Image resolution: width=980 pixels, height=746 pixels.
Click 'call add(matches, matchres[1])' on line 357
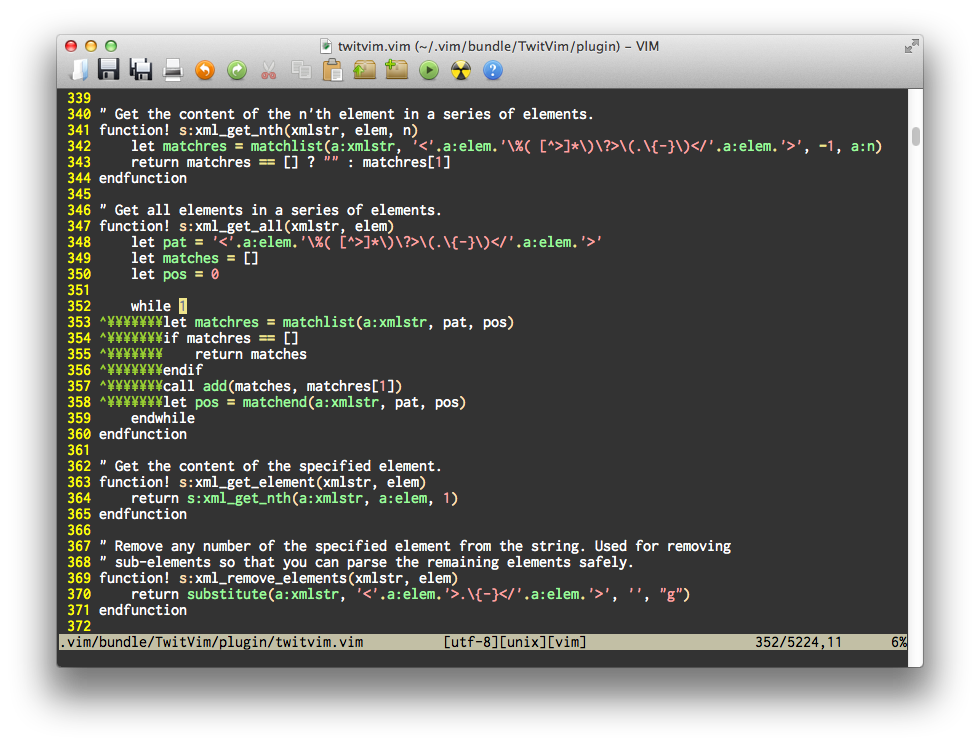point(282,386)
